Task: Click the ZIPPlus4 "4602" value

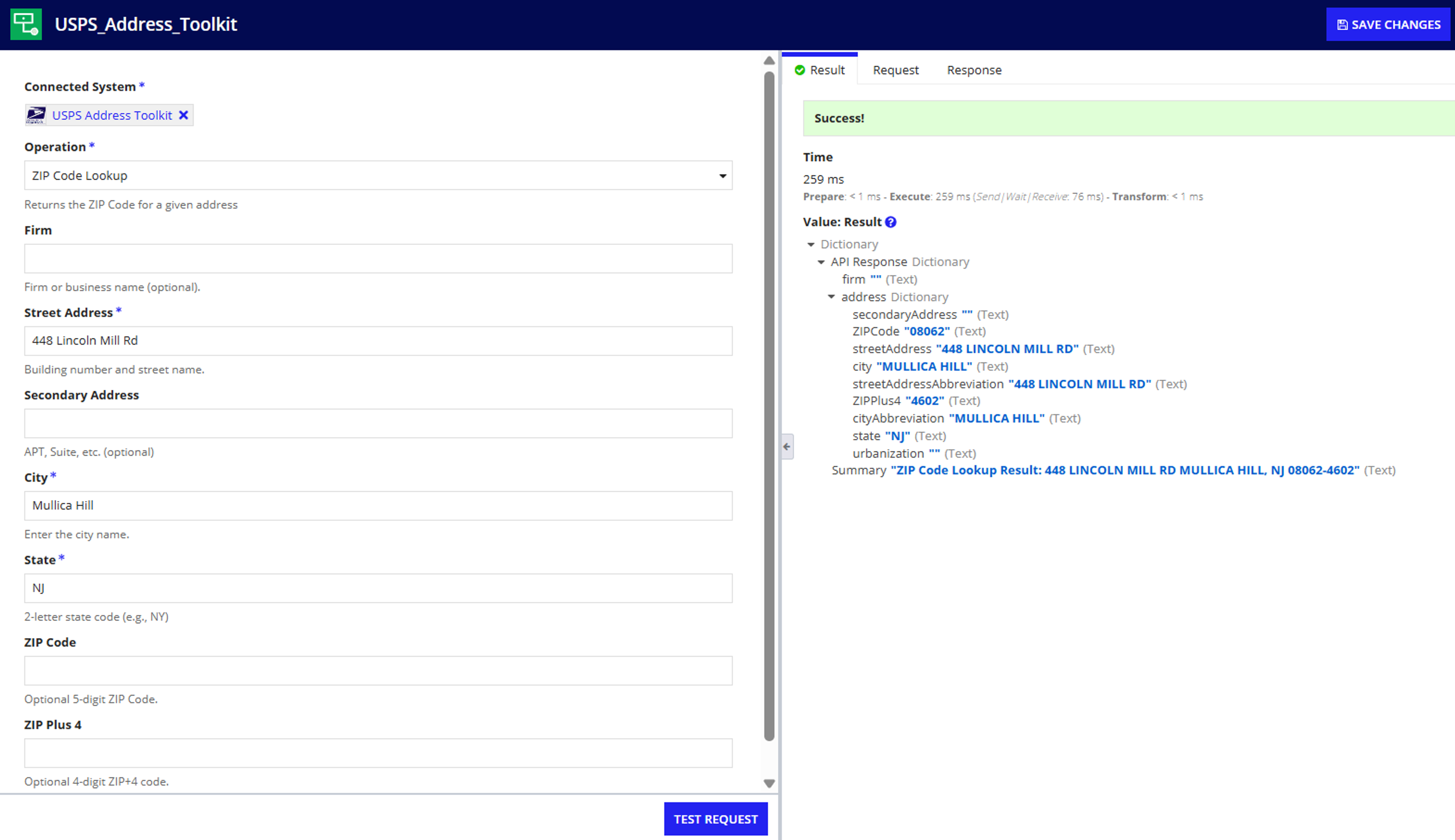Action: point(925,401)
